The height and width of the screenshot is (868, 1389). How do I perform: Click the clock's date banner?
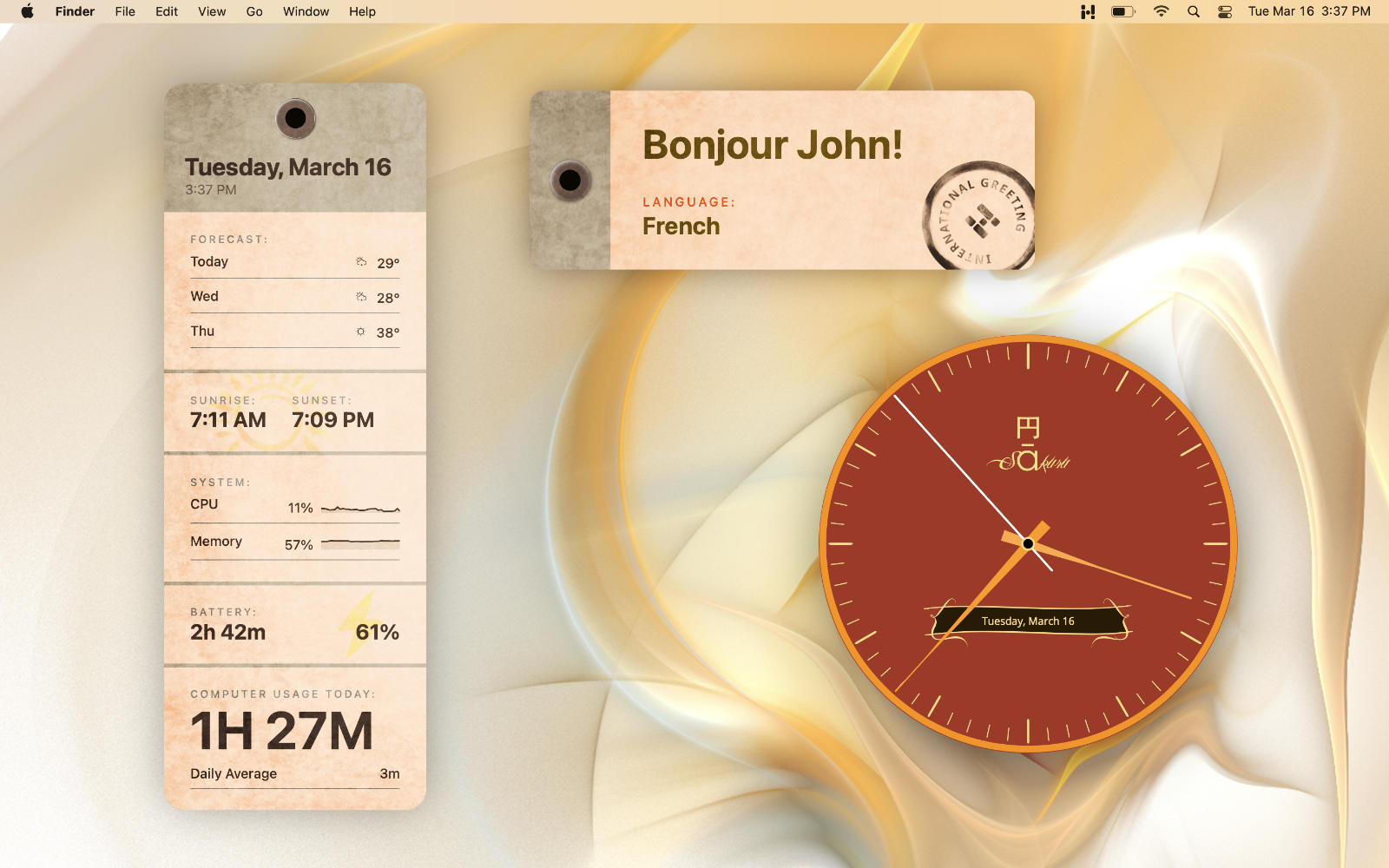[1029, 621]
